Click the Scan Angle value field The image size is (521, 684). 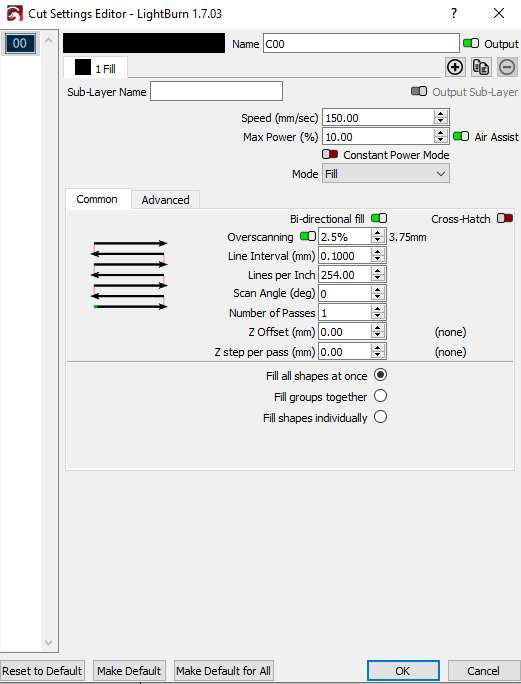(x=345, y=294)
